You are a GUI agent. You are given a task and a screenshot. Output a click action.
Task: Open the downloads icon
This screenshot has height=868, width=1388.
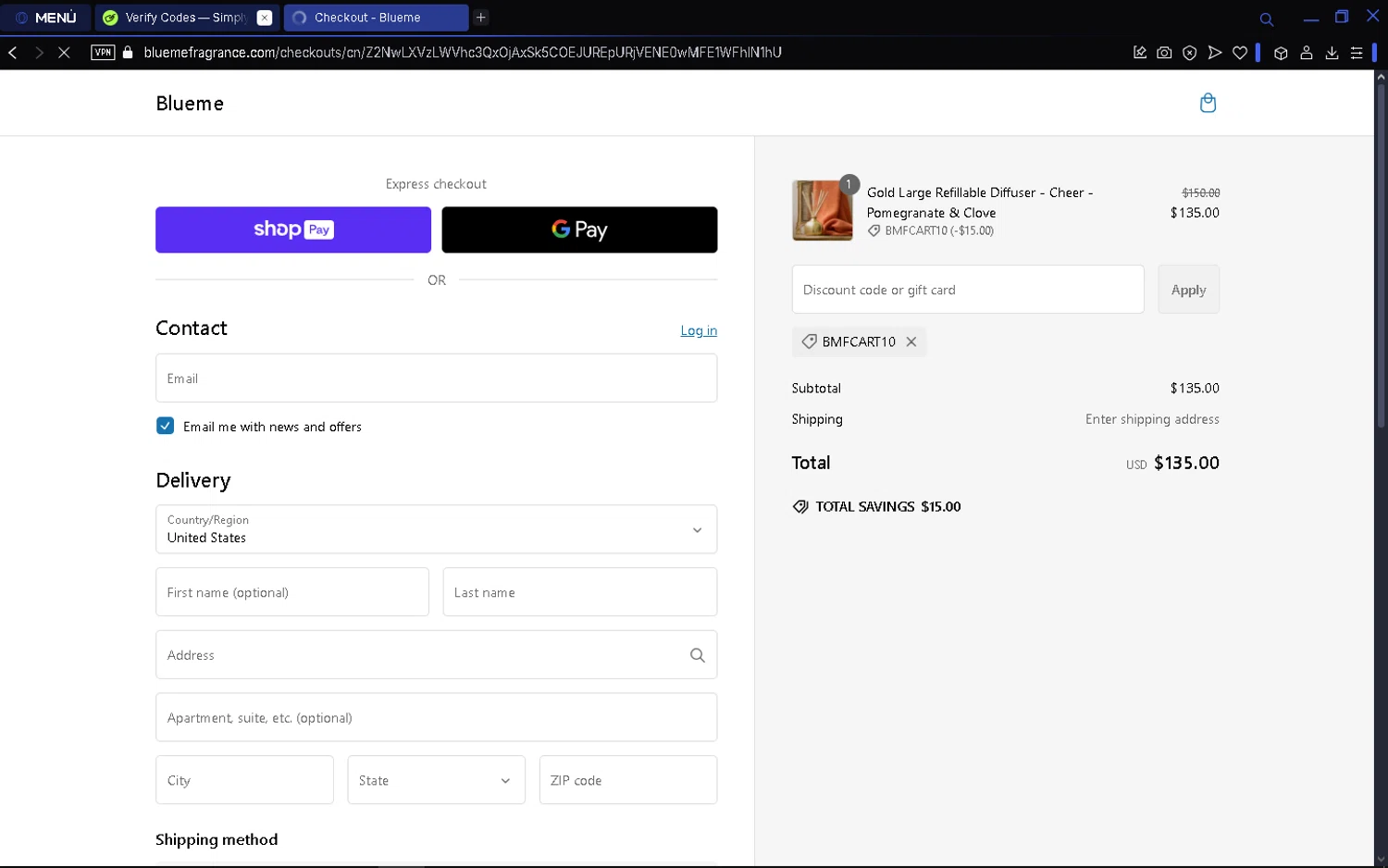click(x=1332, y=53)
